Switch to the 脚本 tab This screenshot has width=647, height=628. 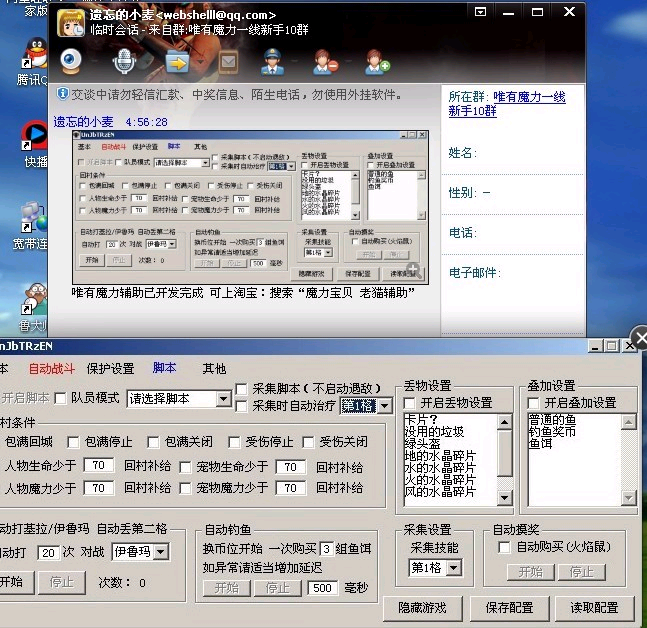point(164,368)
